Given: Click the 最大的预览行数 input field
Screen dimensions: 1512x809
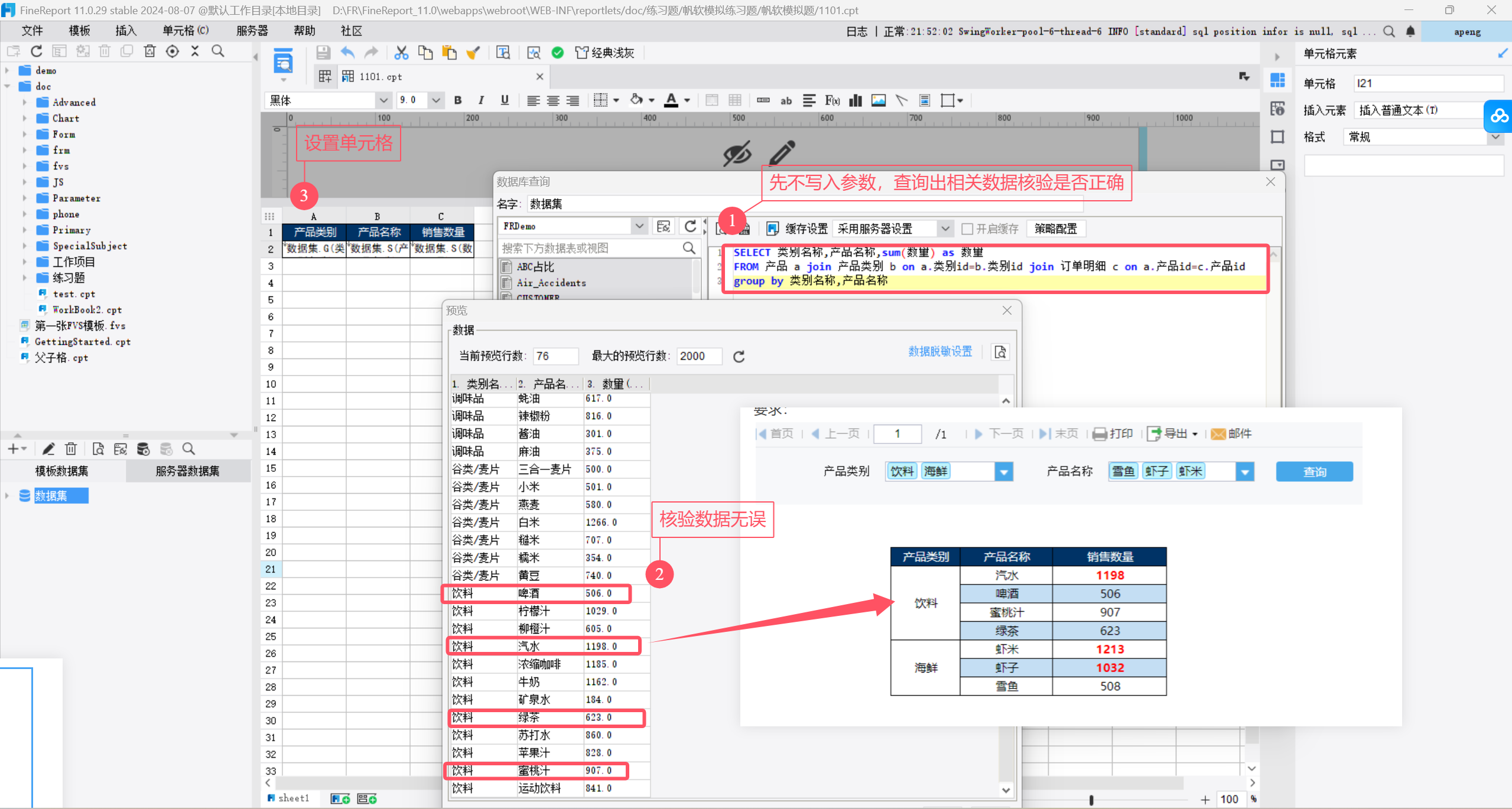Looking at the screenshot, I should click(698, 356).
